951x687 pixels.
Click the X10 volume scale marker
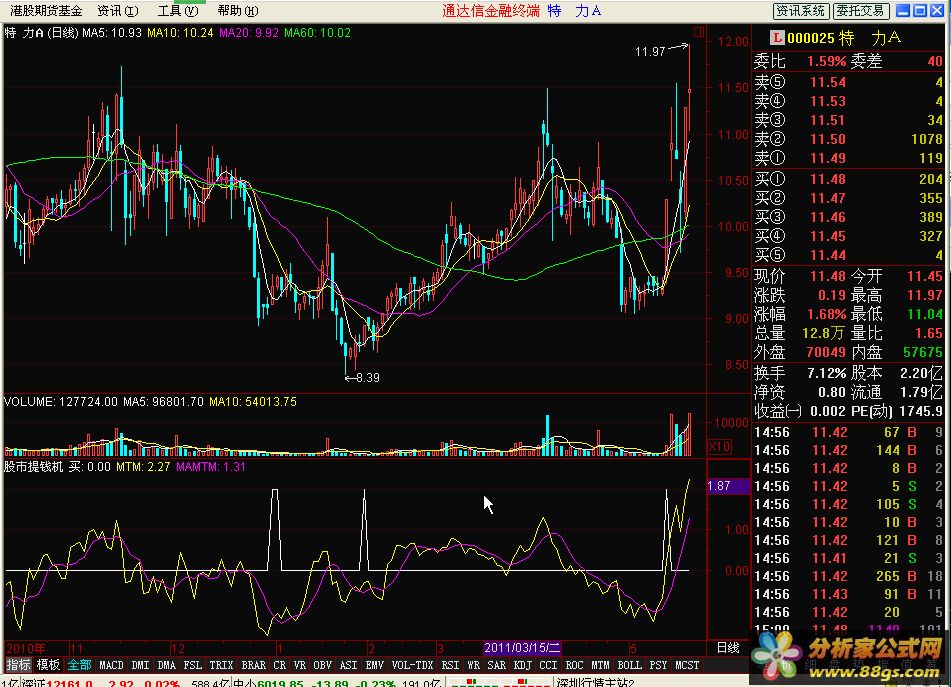pyautogui.click(x=719, y=447)
